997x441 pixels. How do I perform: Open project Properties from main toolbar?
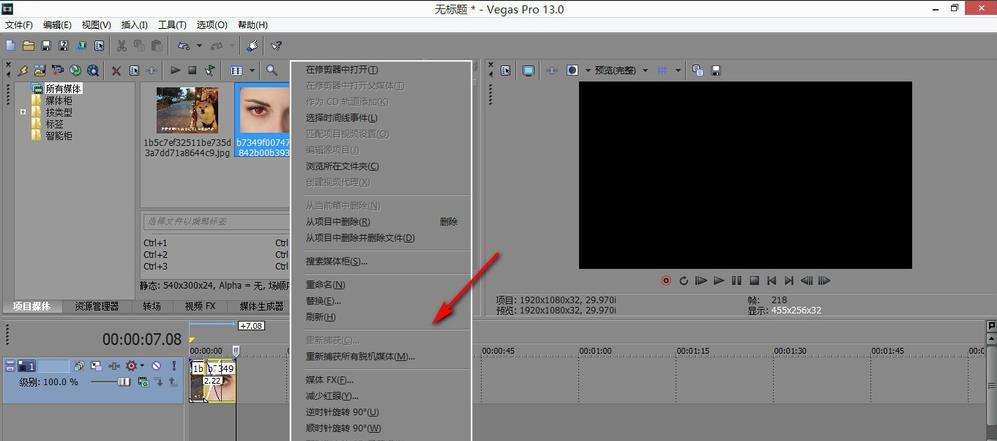pos(99,46)
